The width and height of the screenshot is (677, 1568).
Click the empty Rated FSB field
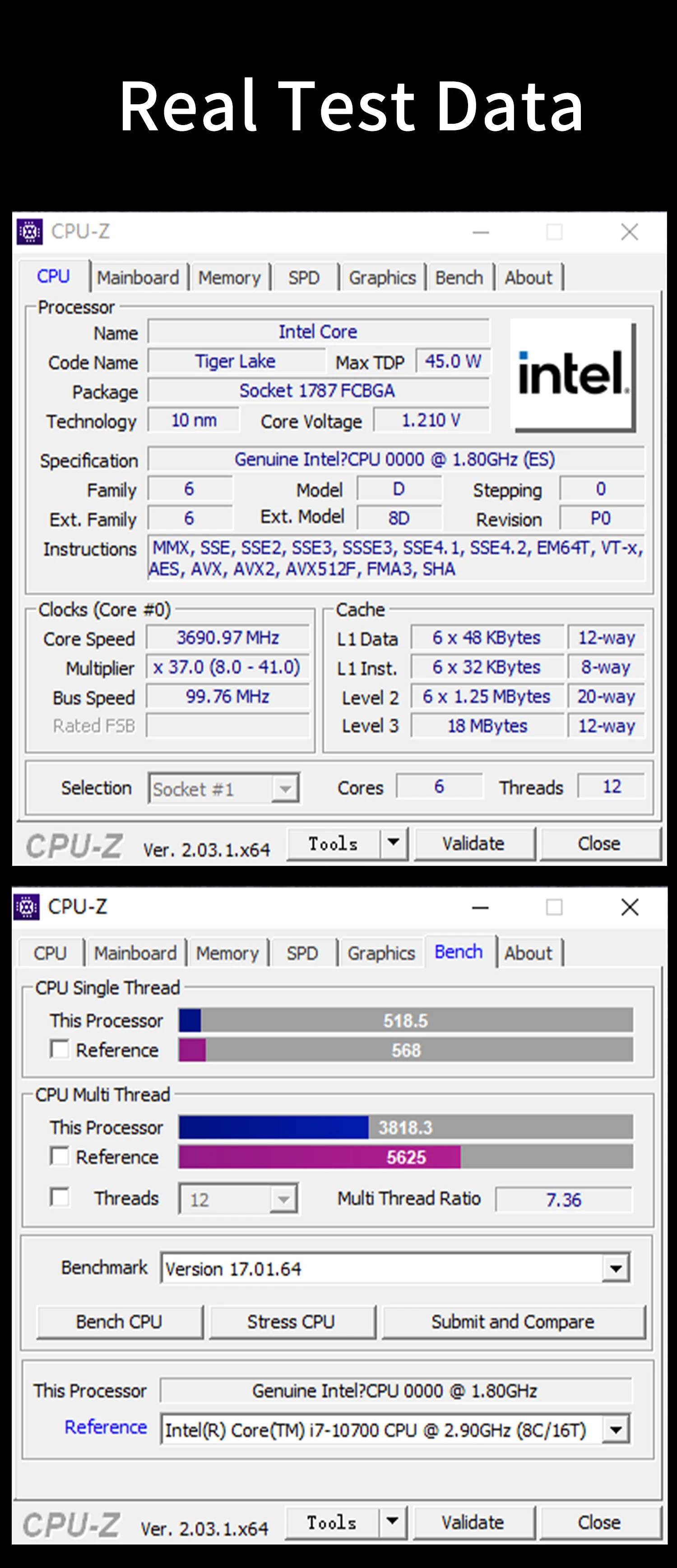pos(228,726)
